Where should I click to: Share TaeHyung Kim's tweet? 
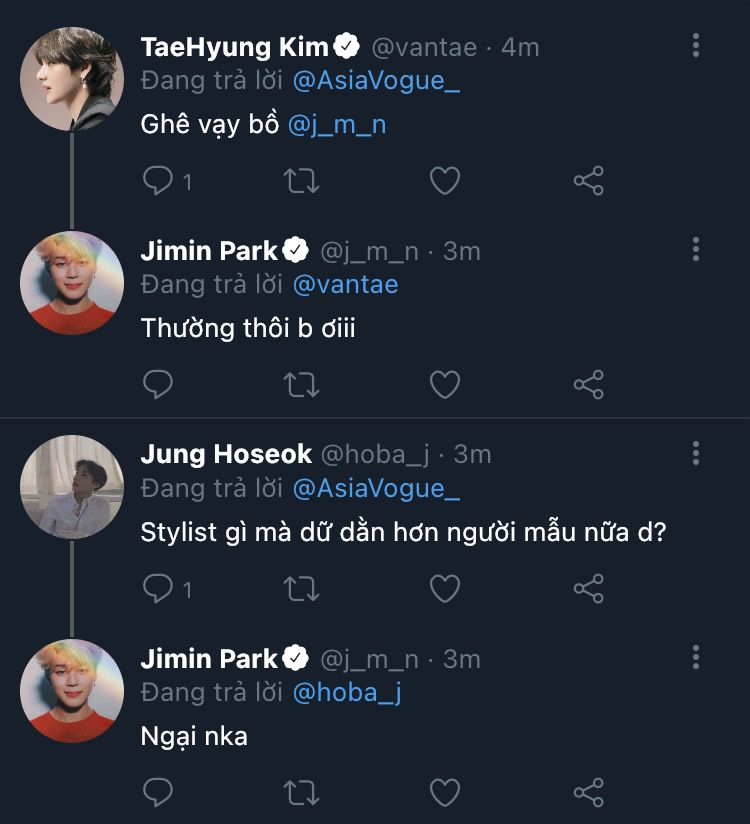pos(588,181)
